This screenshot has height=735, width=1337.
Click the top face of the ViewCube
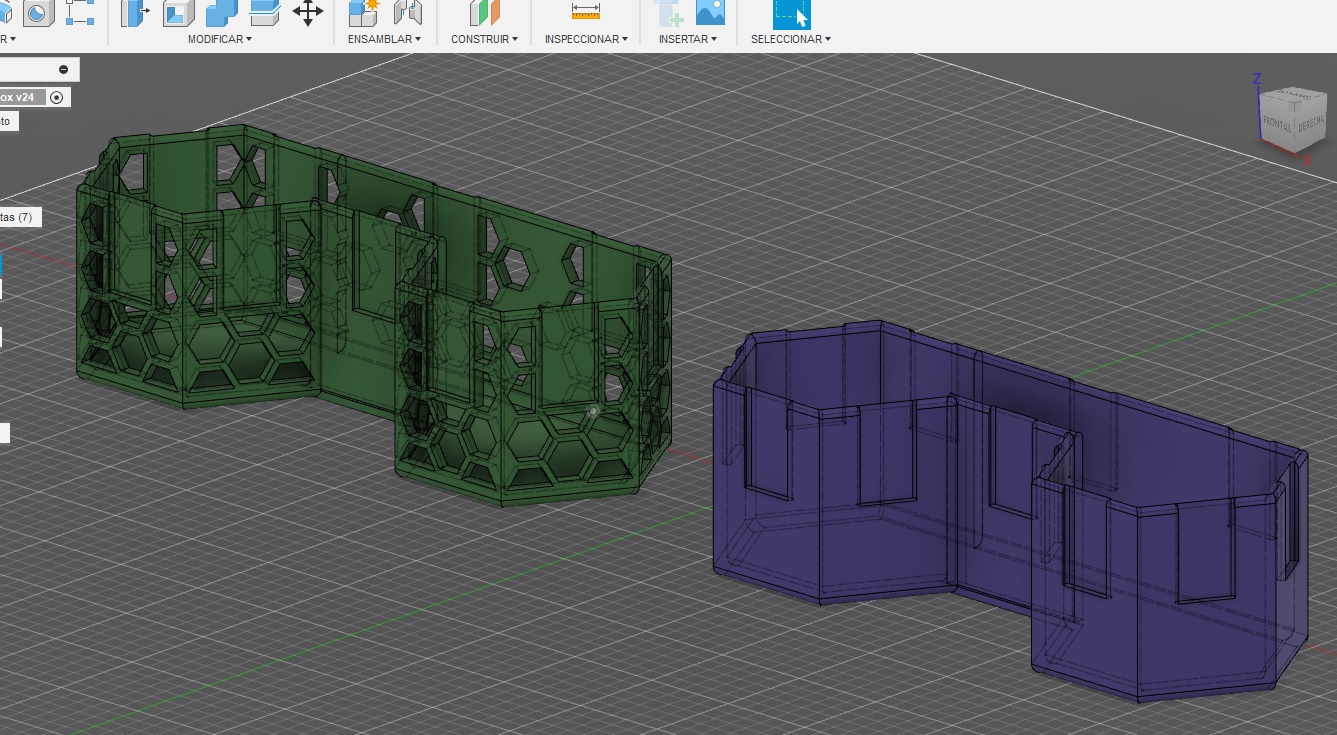[1294, 95]
